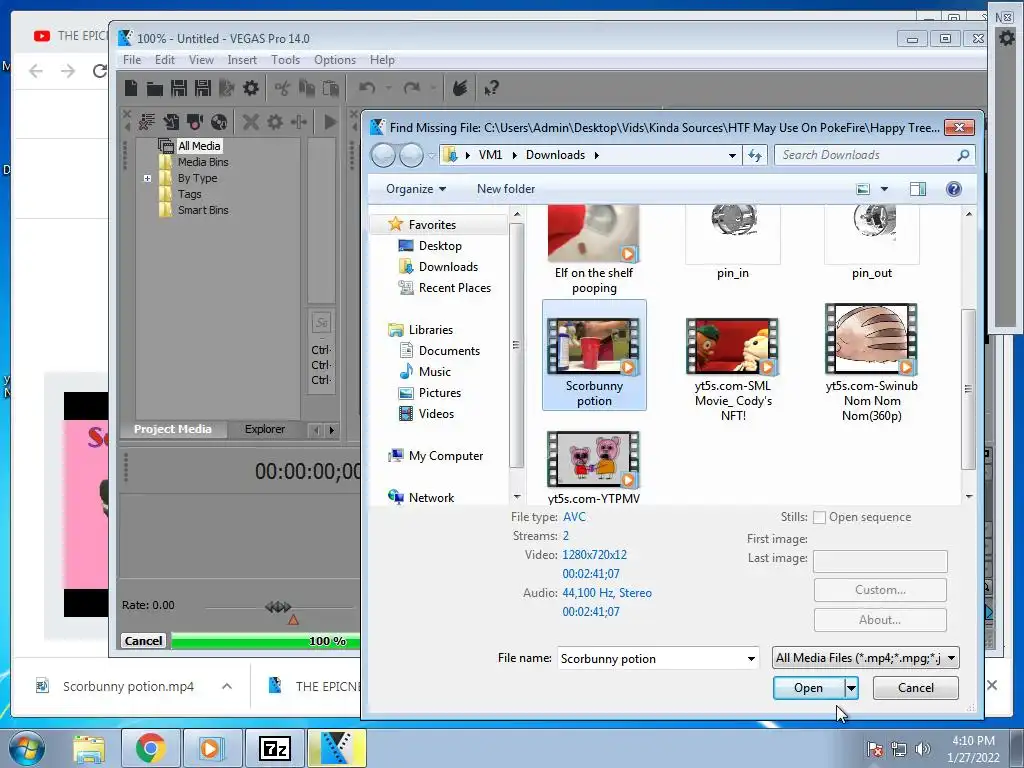This screenshot has width=1024, height=768.
Task: Click the blue Help question mark in dialog
Action: 953,189
